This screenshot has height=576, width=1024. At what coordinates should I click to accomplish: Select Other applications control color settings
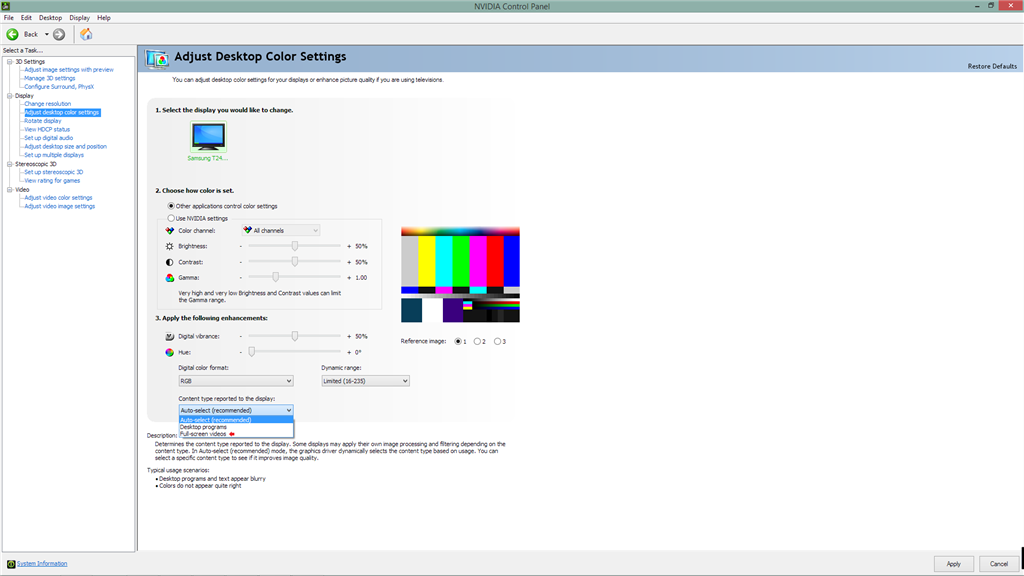[171, 206]
